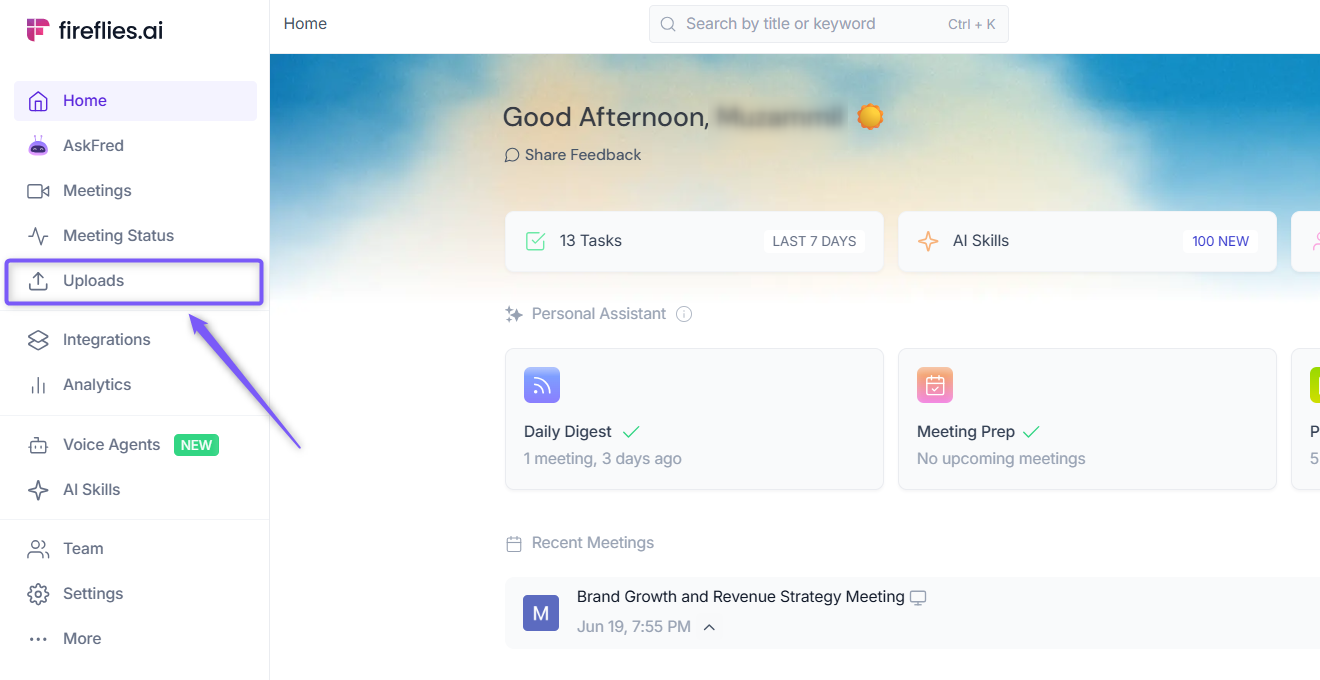1320x680 pixels.
Task: Click the Personal Assistant info icon
Action: coord(684,314)
